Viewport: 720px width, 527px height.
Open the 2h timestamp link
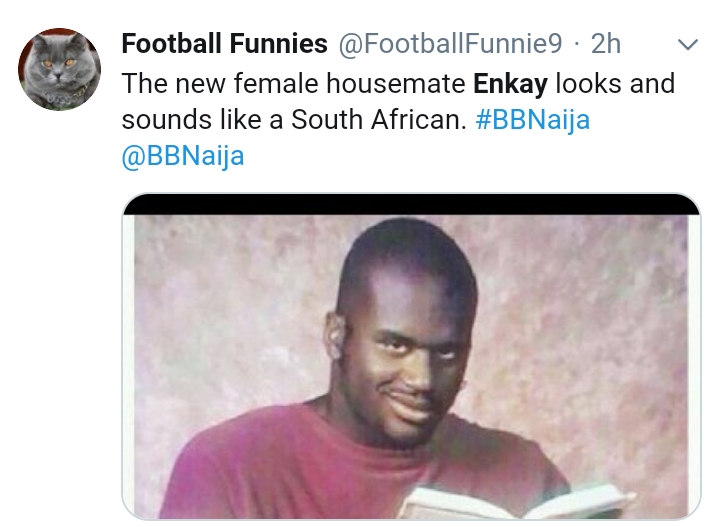[x=606, y=44]
